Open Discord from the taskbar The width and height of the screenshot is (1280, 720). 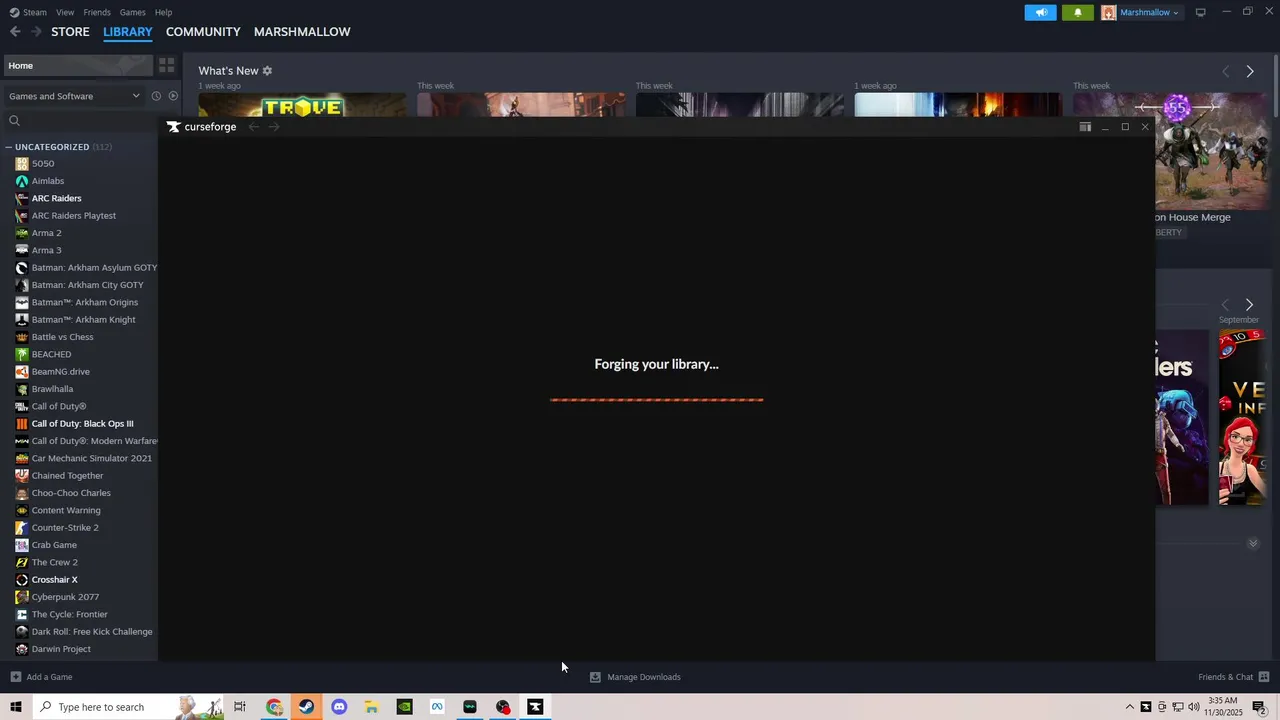coord(339,707)
